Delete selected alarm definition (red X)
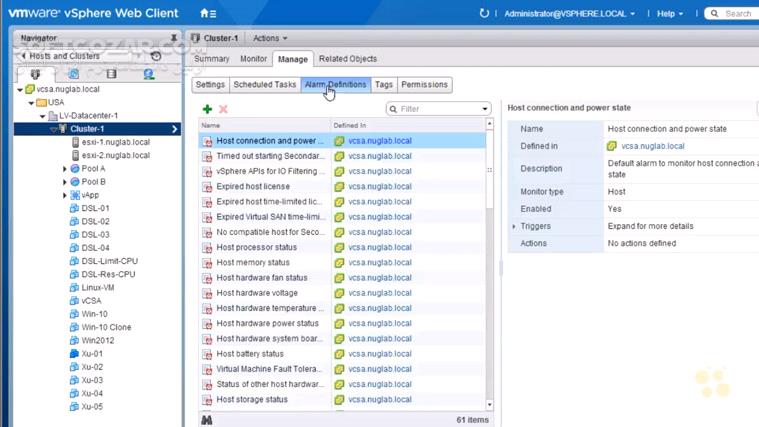The height and width of the screenshot is (427, 759). [223, 109]
